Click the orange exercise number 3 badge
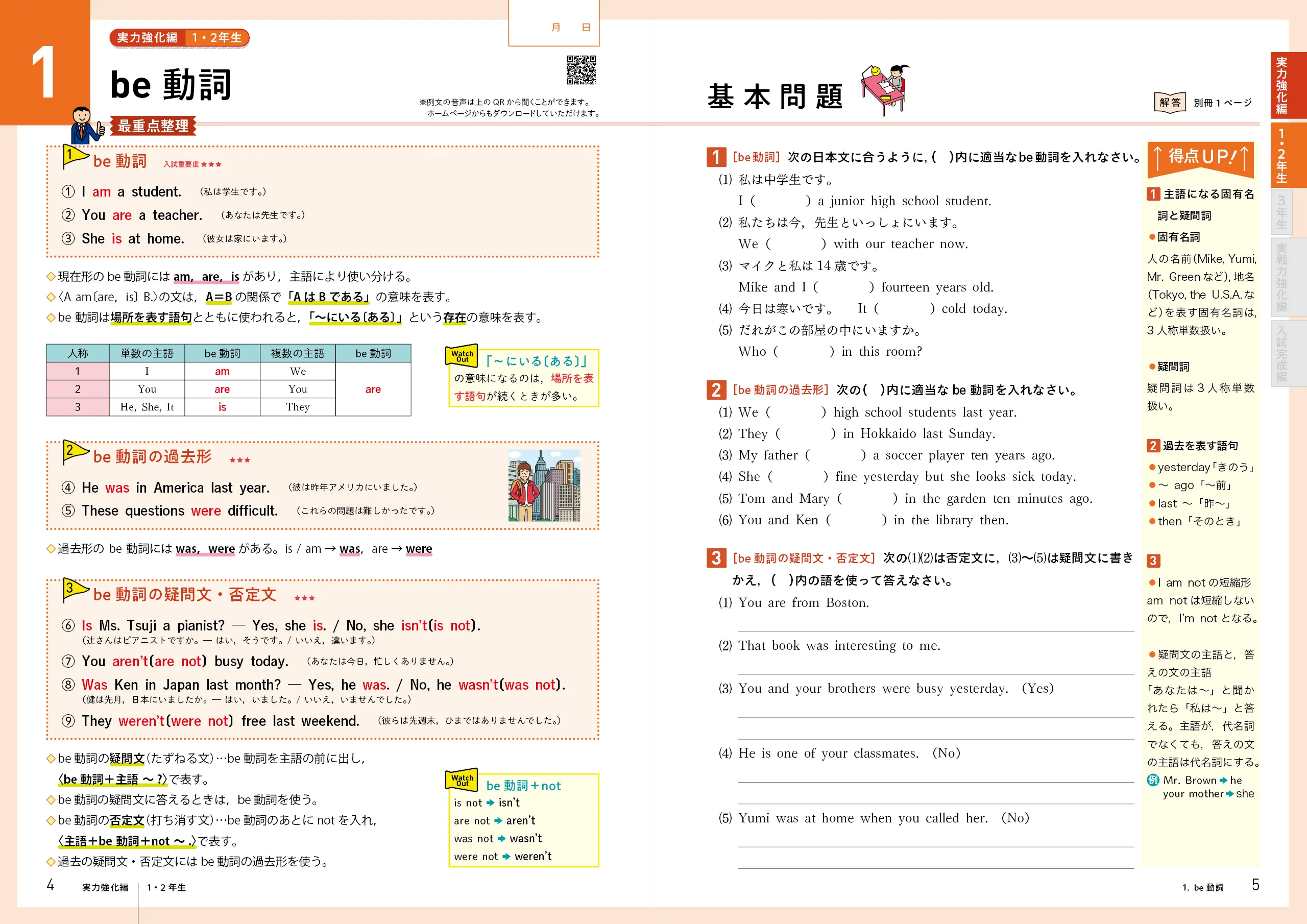 click(x=716, y=558)
